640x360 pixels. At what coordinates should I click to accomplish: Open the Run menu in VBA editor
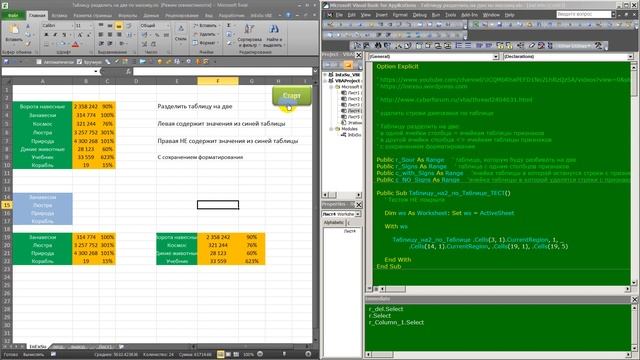point(436,15)
